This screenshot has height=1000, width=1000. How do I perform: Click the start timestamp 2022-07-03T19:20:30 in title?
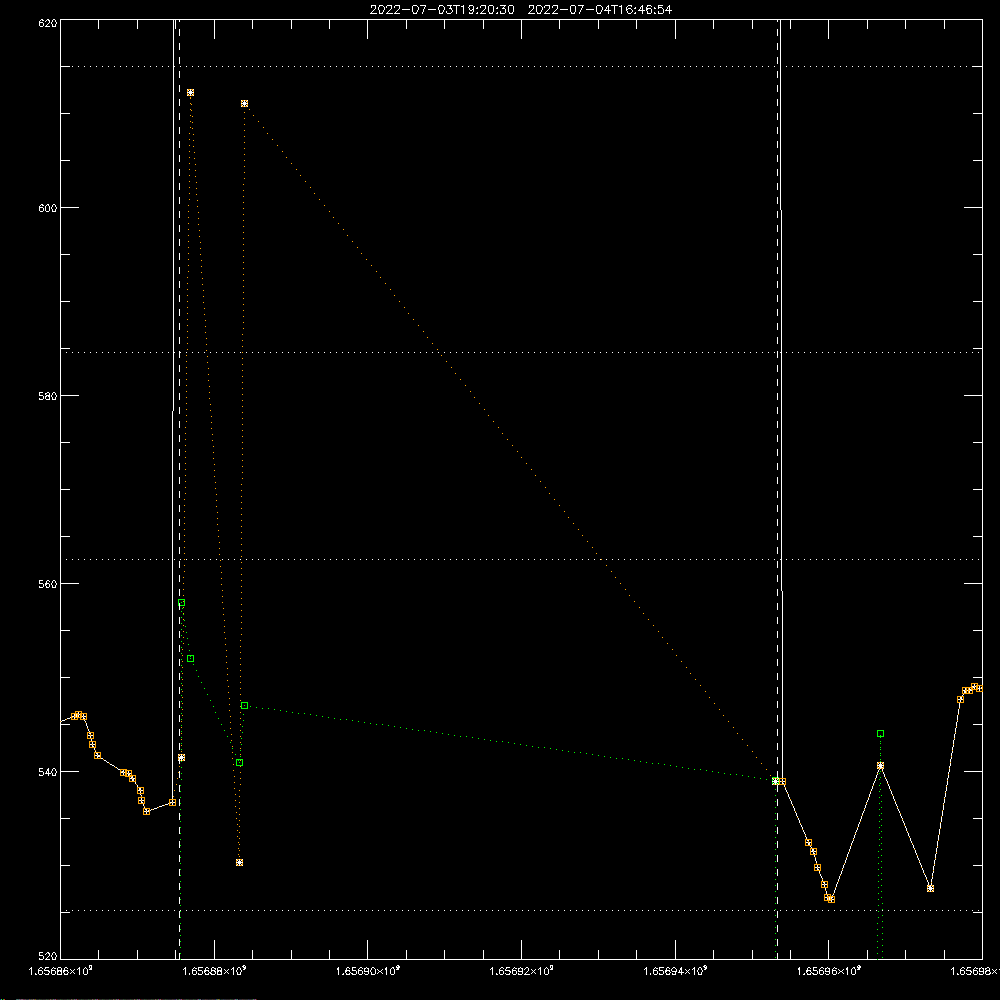(442, 10)
